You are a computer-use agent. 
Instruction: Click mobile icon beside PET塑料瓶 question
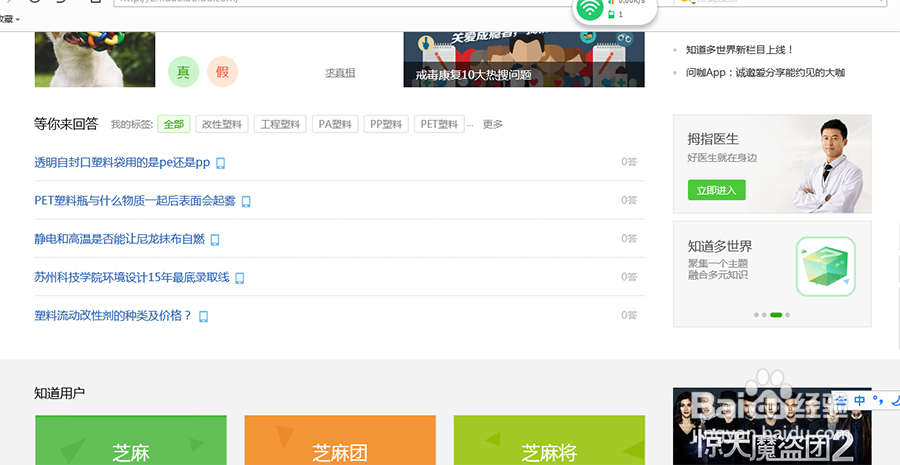(246, 202)
